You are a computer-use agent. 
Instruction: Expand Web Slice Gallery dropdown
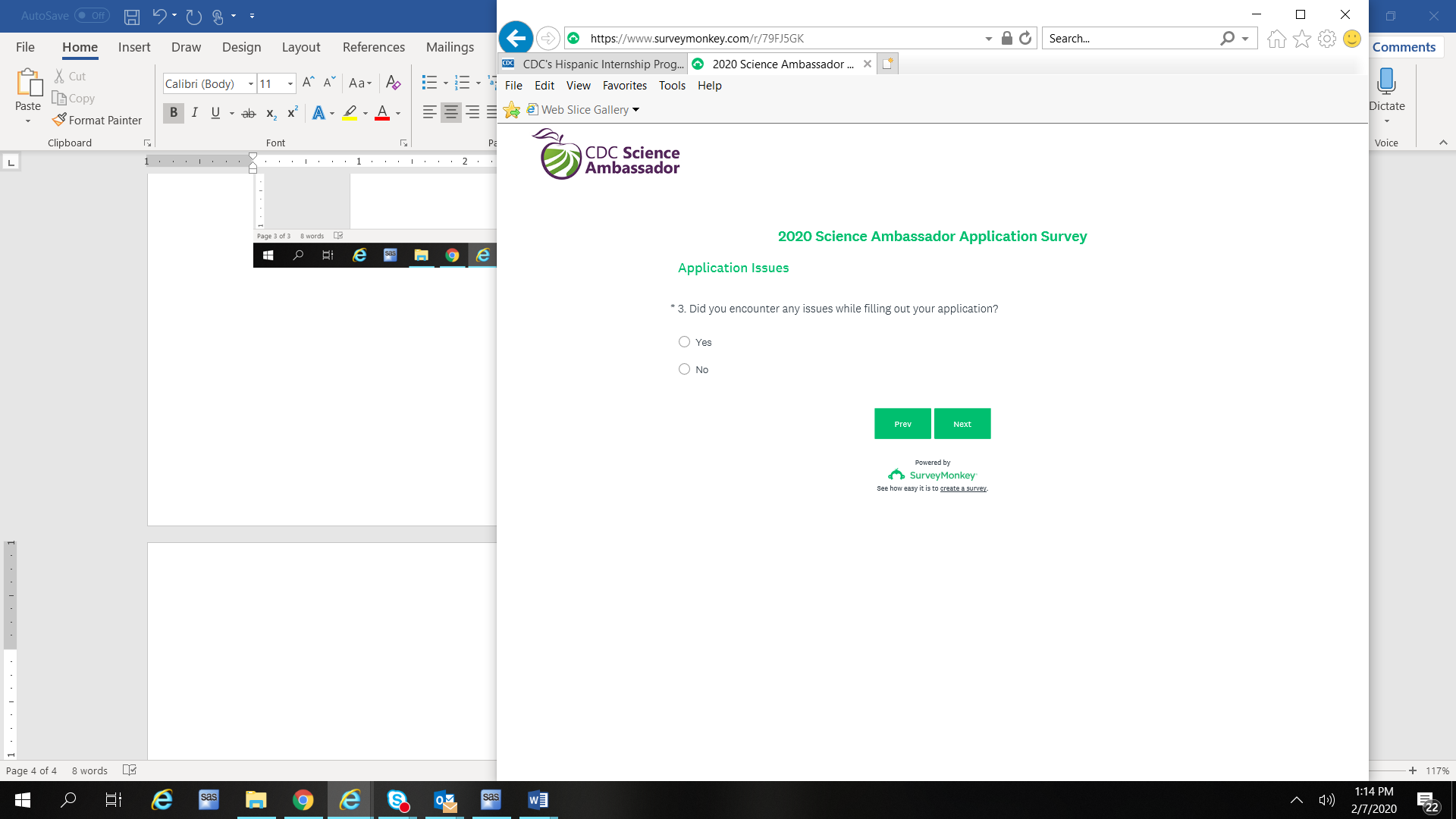point(635,110)
